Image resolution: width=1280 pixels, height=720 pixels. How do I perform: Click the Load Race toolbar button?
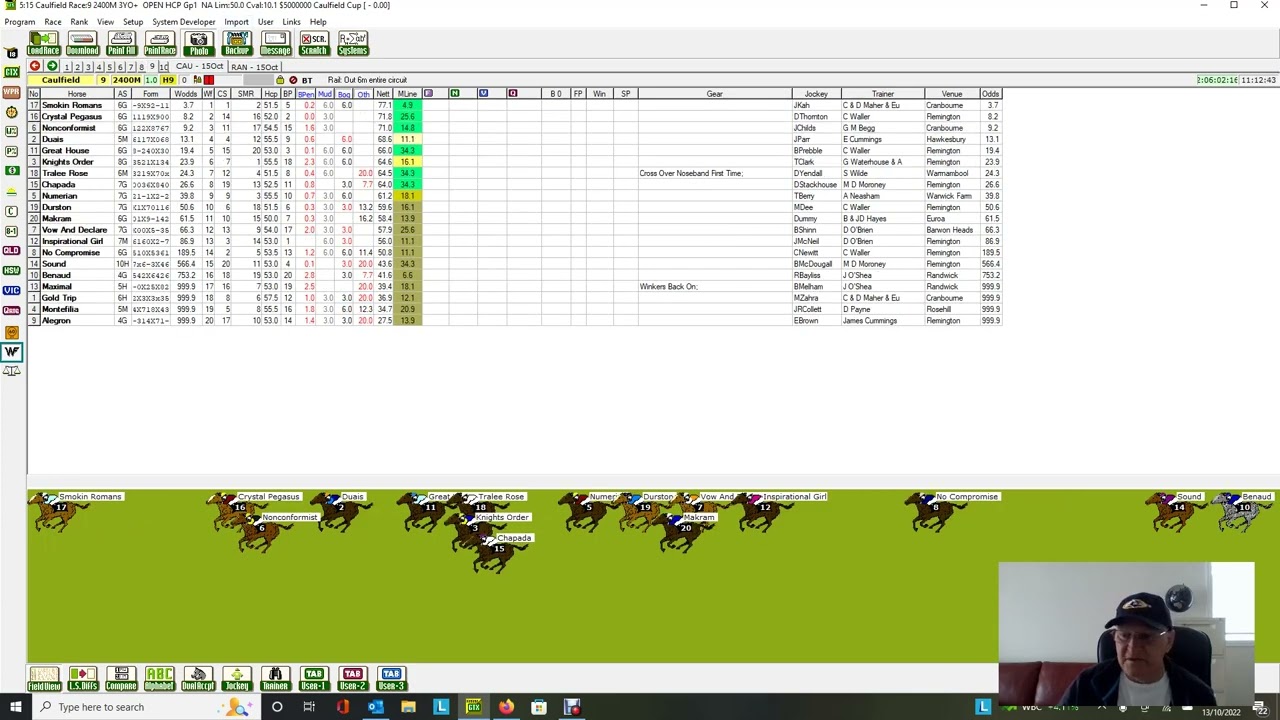tap(43, 44)
